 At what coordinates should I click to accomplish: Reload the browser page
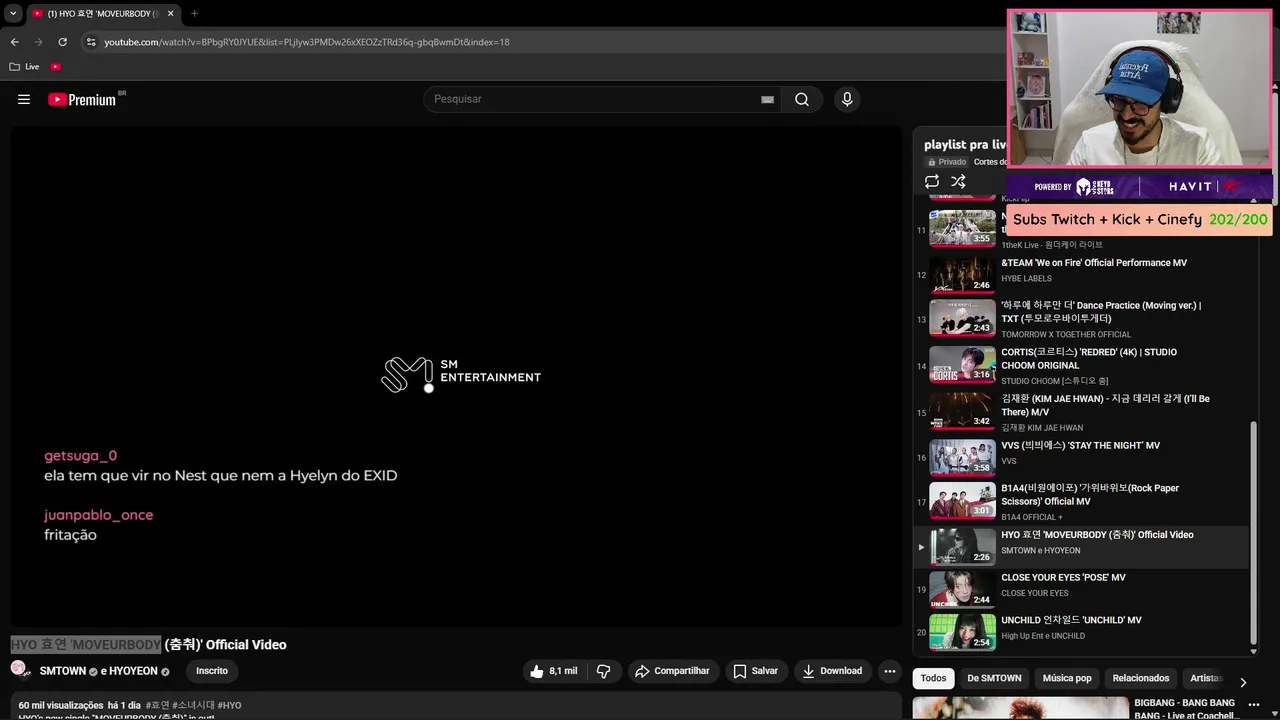tap(62, 42)
